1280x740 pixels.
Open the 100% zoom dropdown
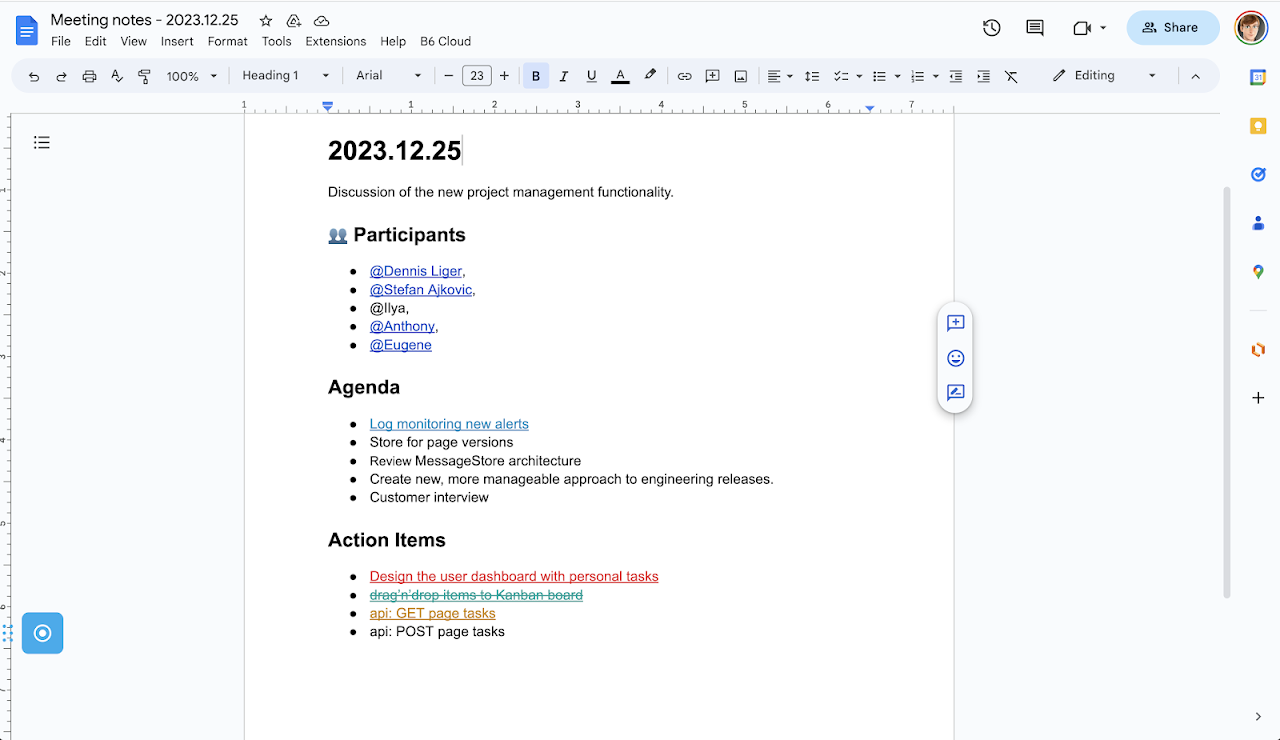[191, 76]
